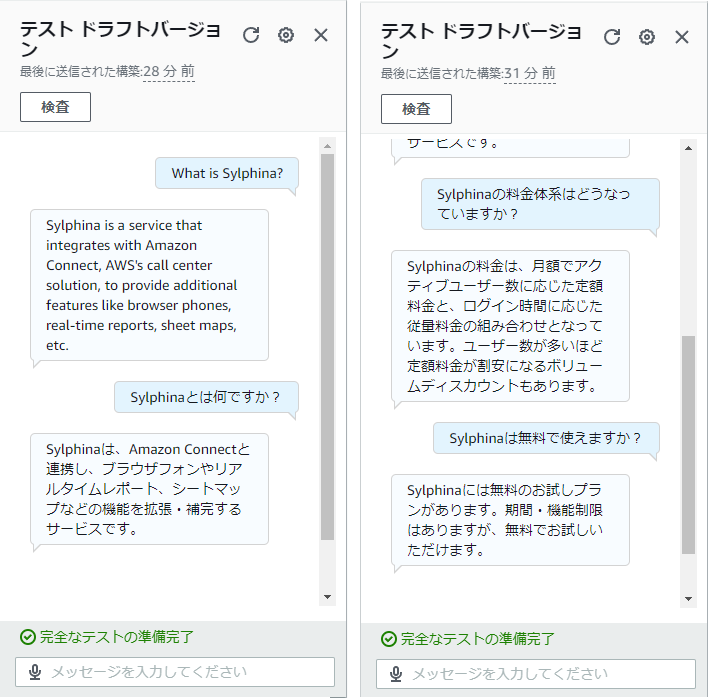Click 検査 button in left panel
This screenshot has width=708, height=698.
pyautogui.click(x=55, y=107)
